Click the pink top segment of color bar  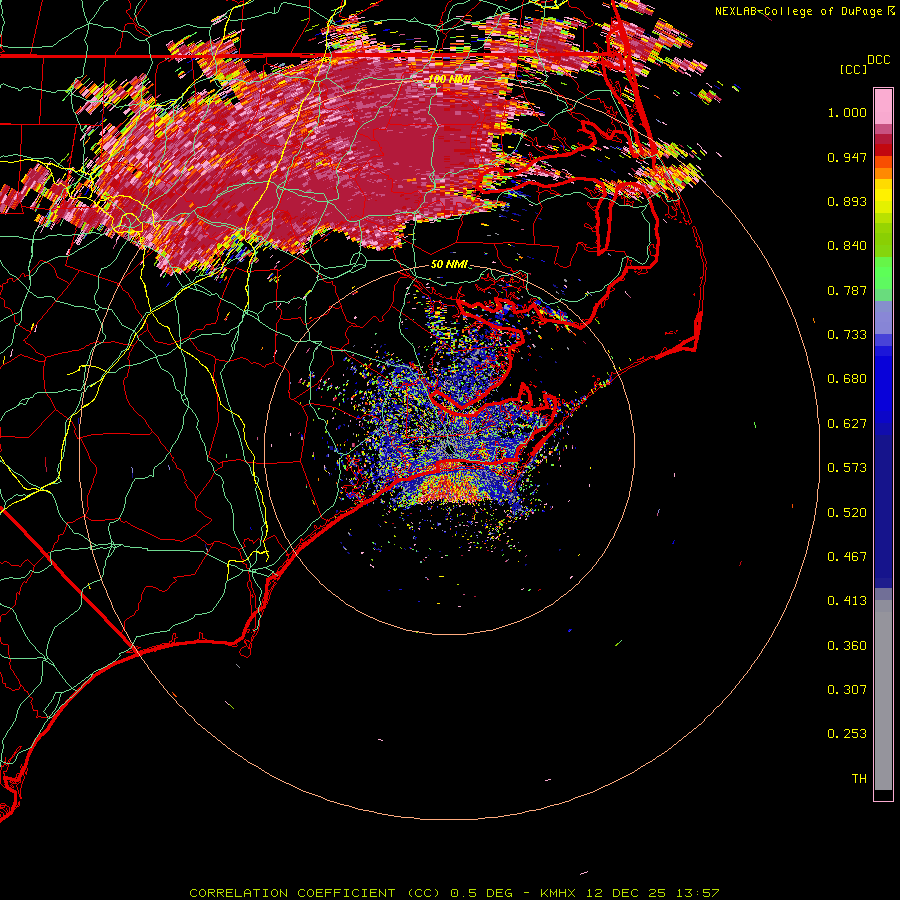[883, 106]
